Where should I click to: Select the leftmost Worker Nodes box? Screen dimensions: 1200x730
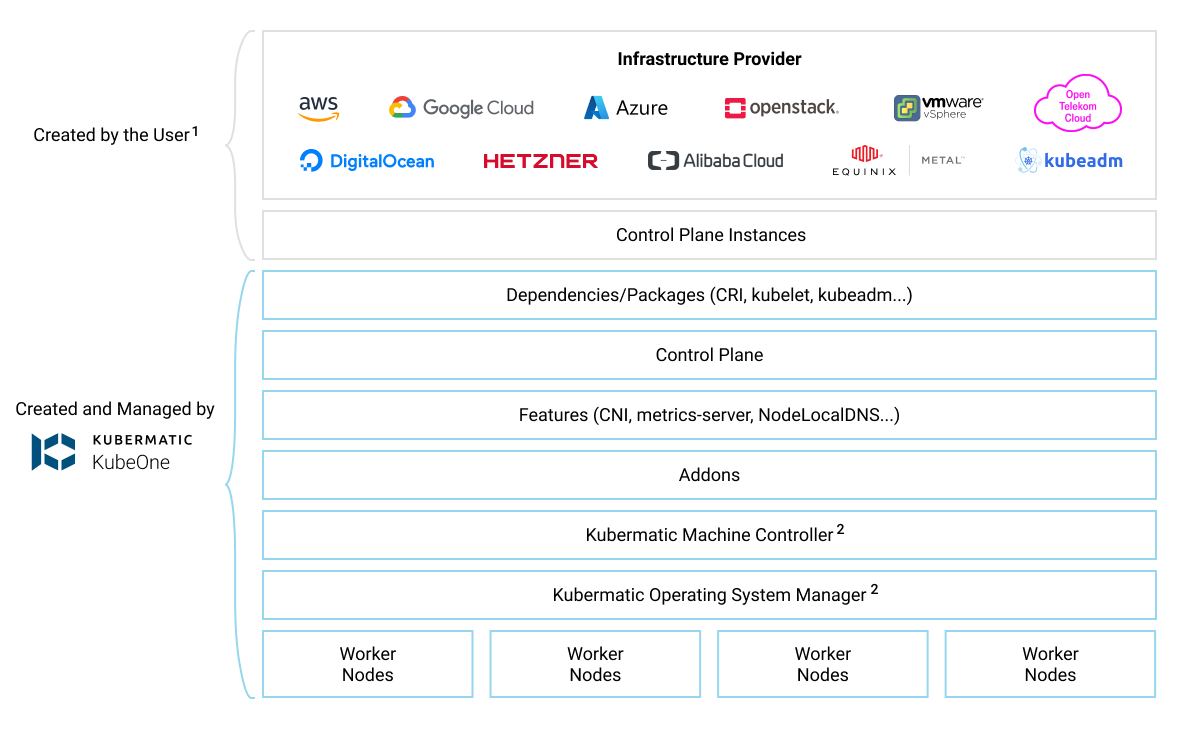(367, 663)
